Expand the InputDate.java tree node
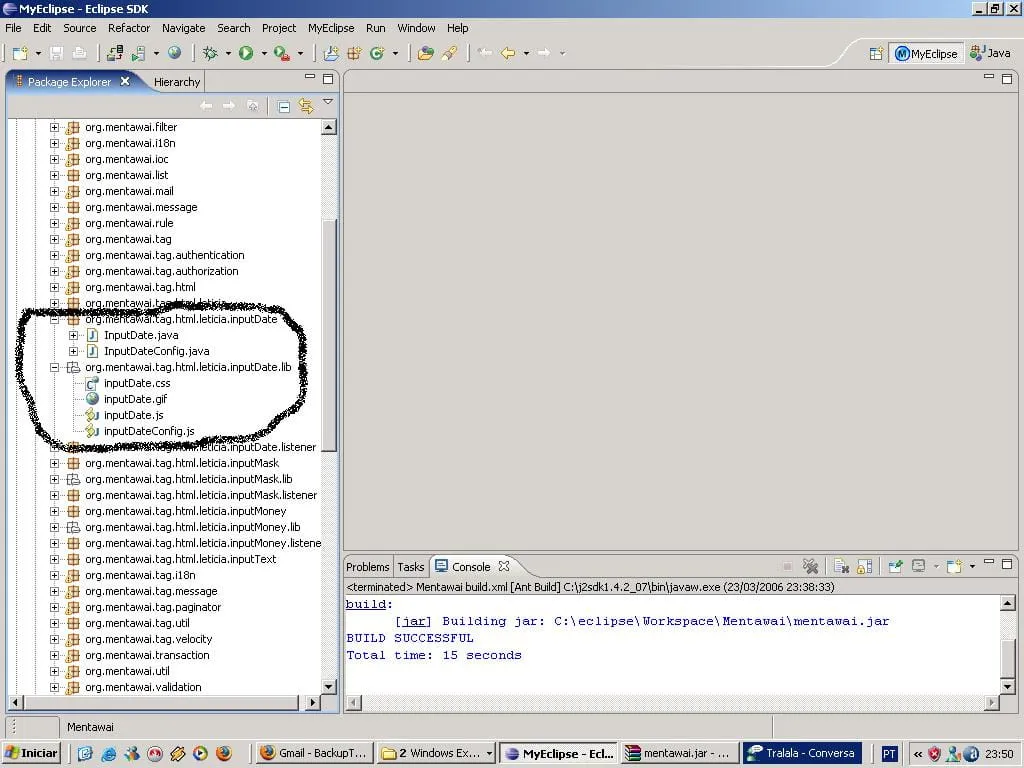Screen dimensions: 1024x768 (73, 335)
